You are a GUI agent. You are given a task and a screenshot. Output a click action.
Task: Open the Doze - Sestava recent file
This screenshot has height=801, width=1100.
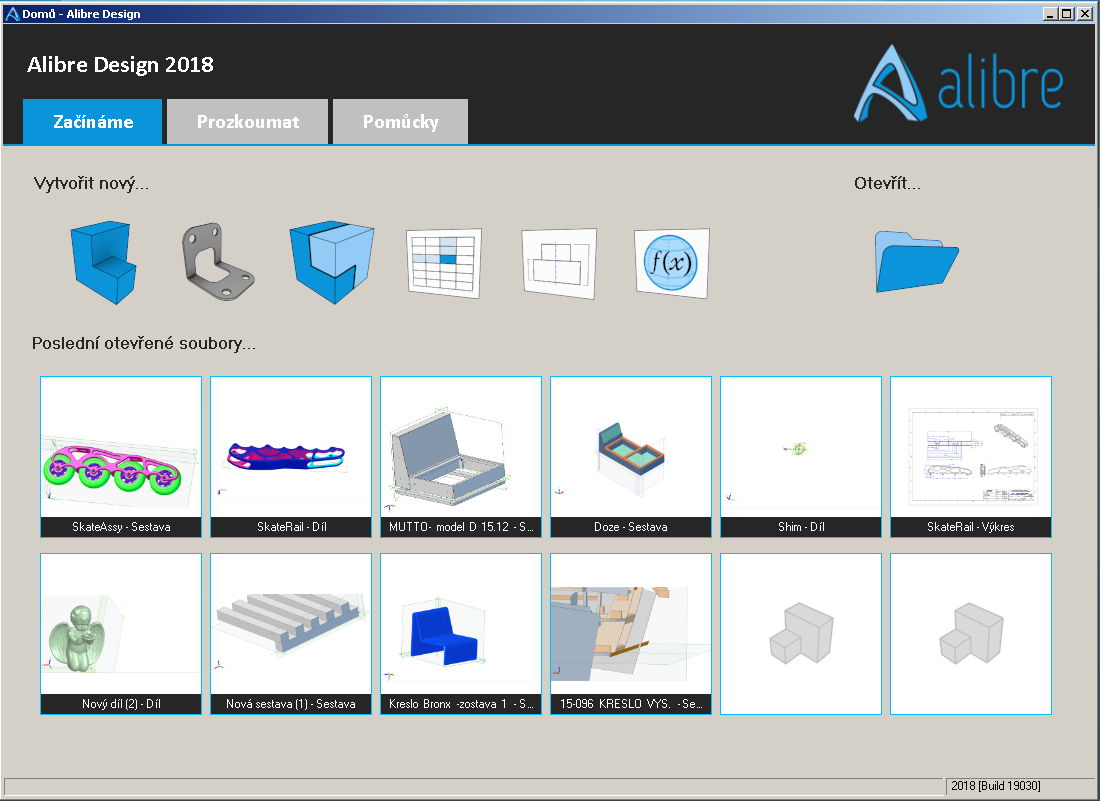tap(631, 457)
